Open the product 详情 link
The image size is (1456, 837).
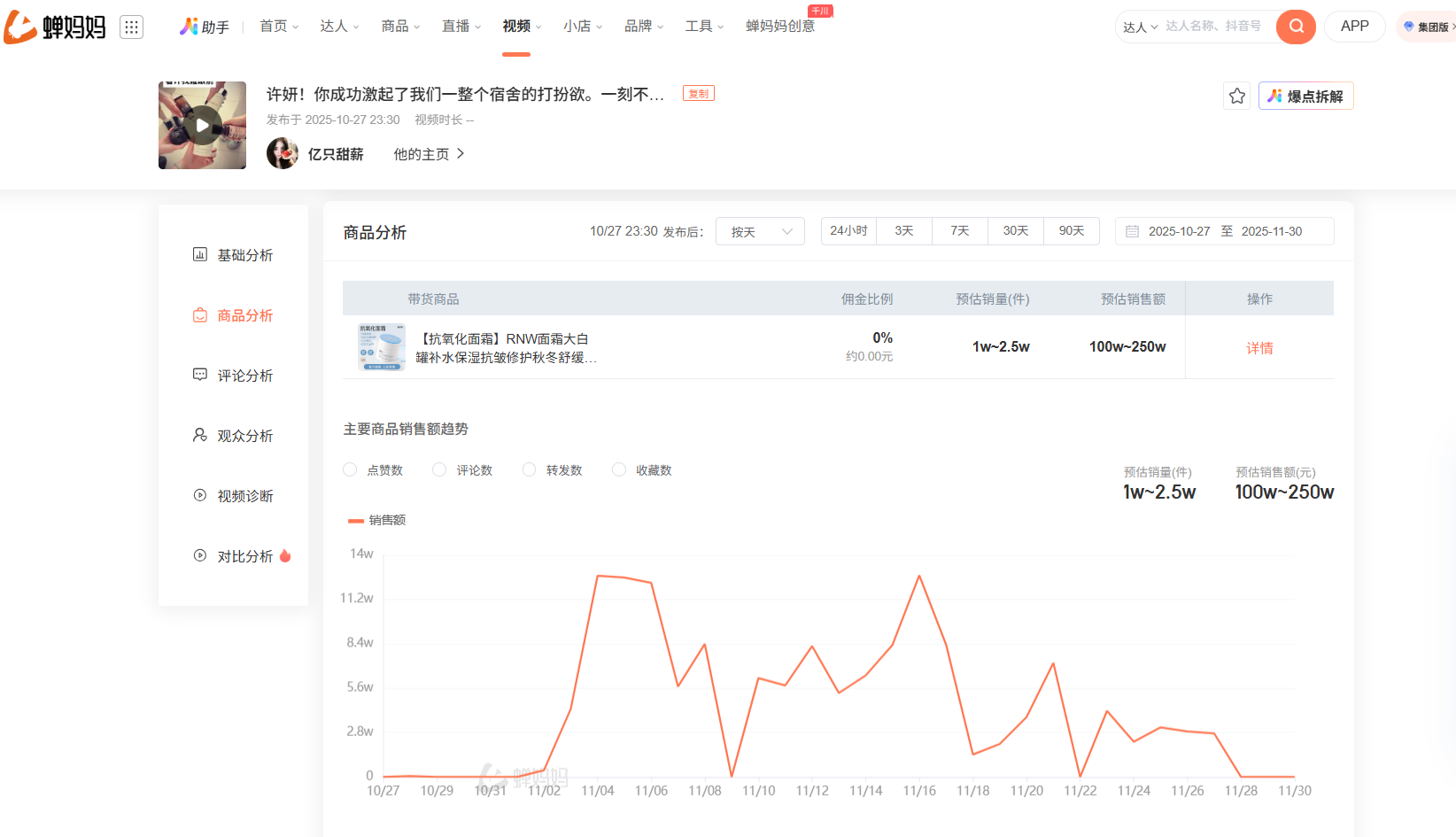point(1259,348)
